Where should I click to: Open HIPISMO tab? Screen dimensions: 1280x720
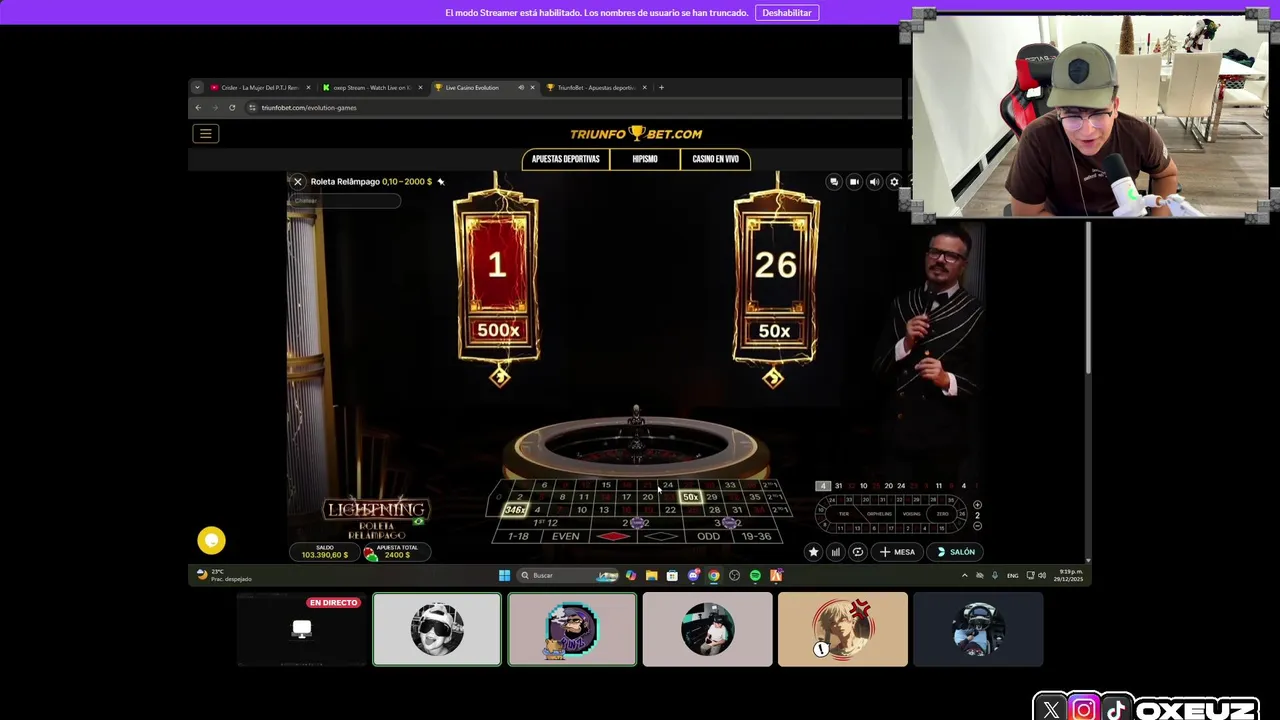pos(645,159)
